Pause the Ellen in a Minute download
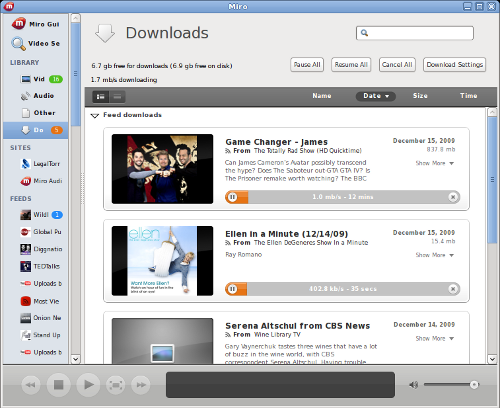This screenshot has height=408, width=500. 232,289
